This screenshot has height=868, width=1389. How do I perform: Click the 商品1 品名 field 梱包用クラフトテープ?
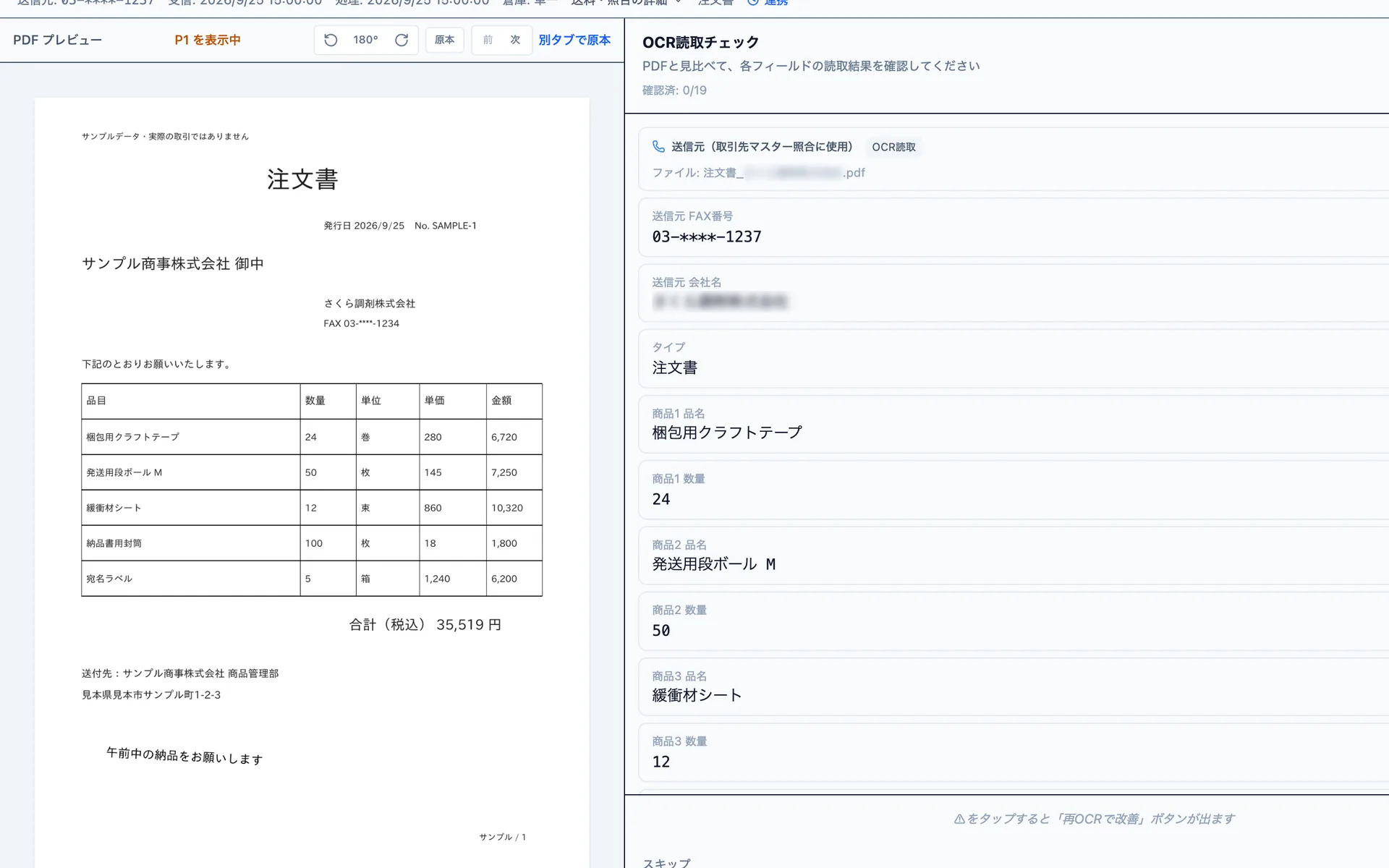pos(1013,425)
